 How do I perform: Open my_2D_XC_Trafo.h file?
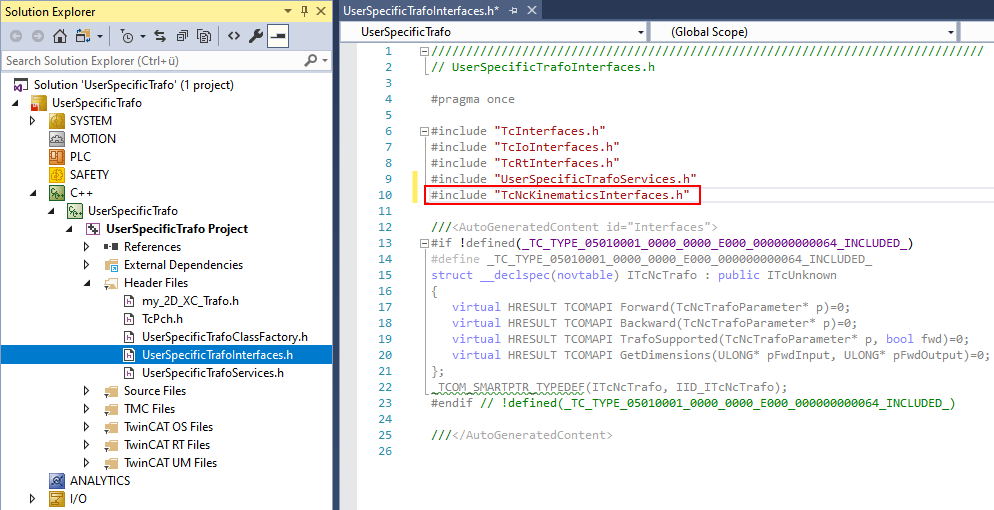(x=190, y=301)
